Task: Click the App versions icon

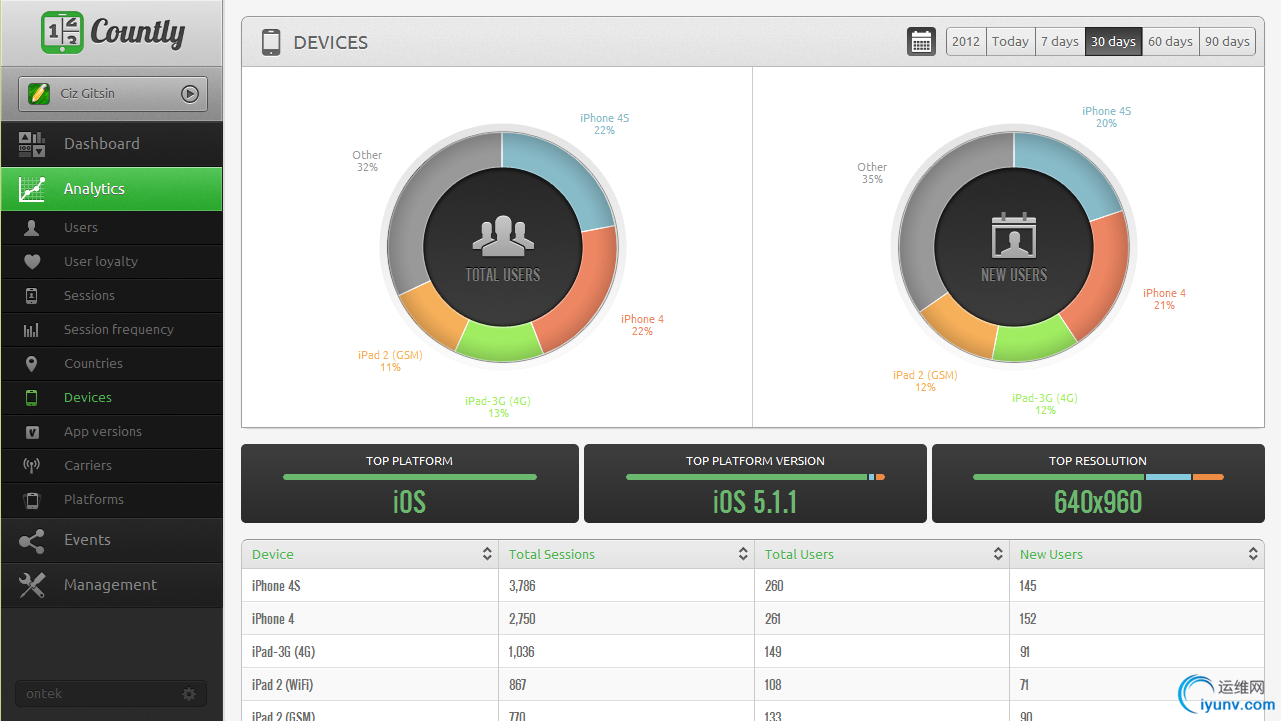Action: (x=32, y=432)
